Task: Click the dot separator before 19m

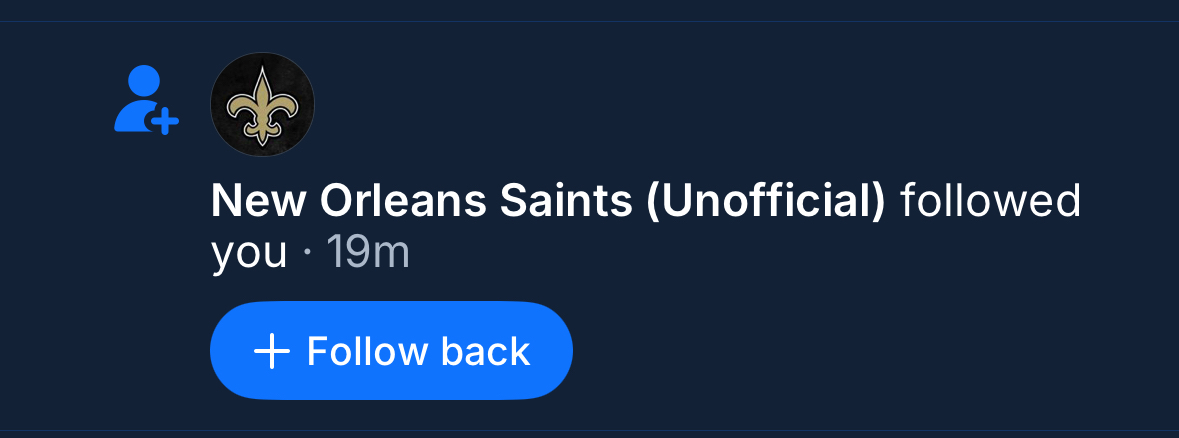Action: pyautogui.click(x=307, y=255)
